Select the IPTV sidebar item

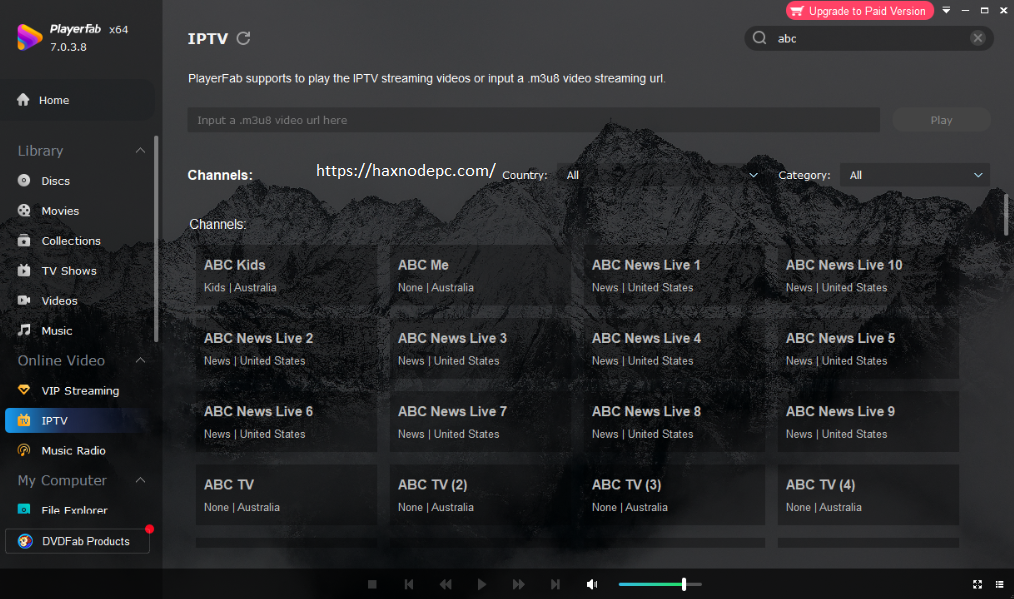(x=77, y=420)
